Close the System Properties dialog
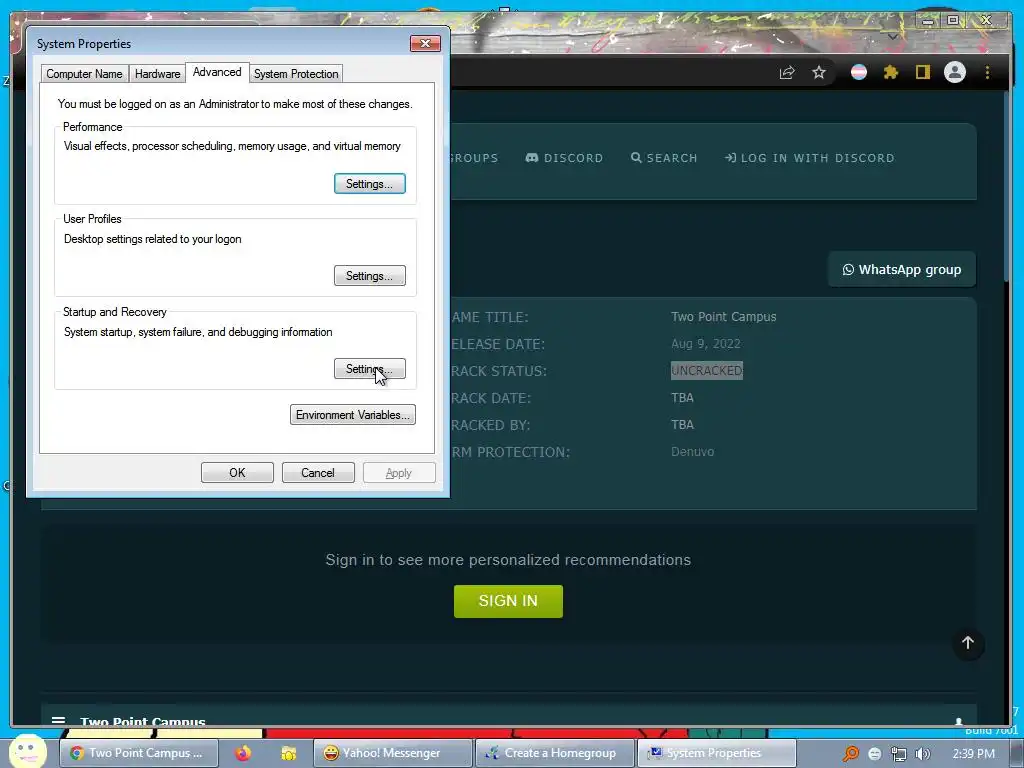Viewport: 1024px width, 768px height. click(x=425, y=43)
